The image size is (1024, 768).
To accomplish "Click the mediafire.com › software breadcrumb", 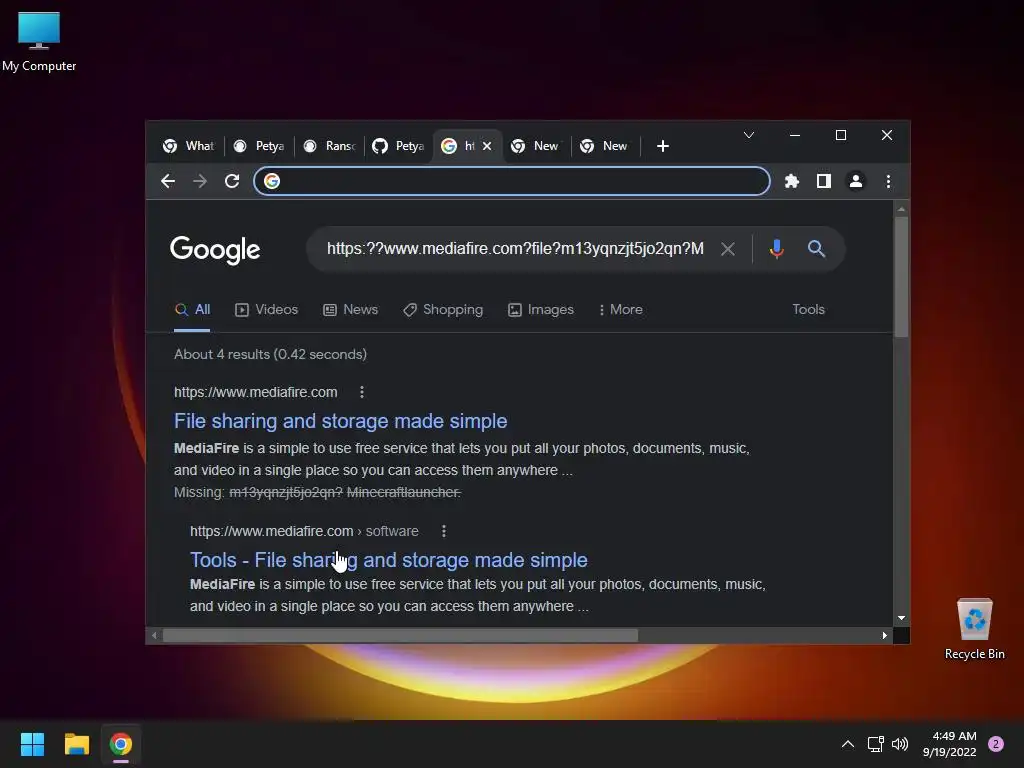I will [x=304, y=531].
